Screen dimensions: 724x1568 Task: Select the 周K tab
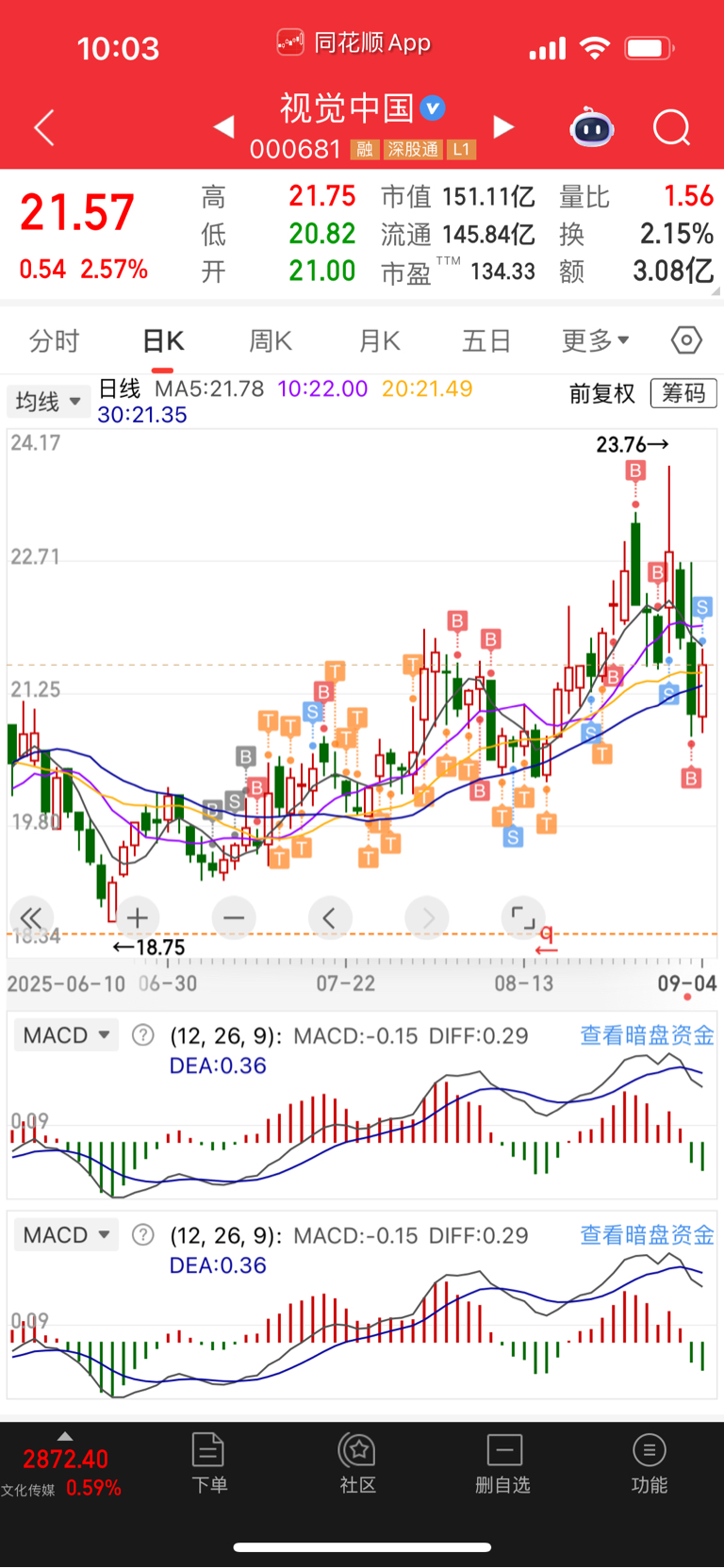click(271, 340)
